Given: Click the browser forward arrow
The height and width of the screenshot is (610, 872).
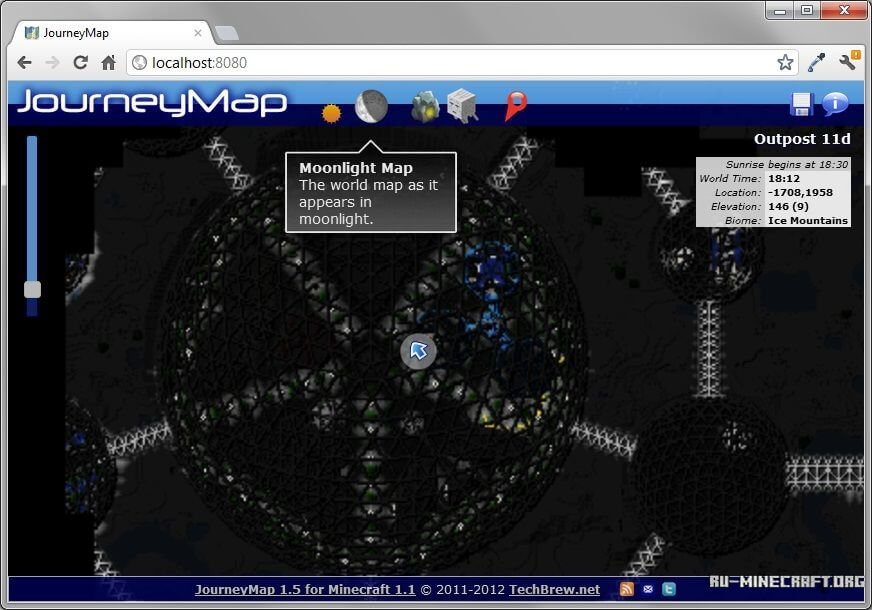Looking at the screenshot, I should (x=52, y=62).
